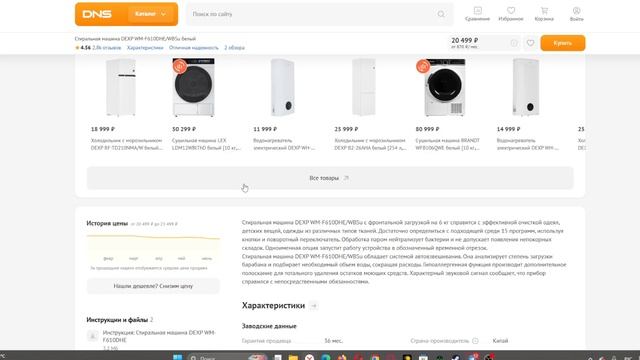Click Нашли дешевле? Снизим цену button
Screen dimensions: 640x360
pyautogui.click(x=153, y=286)
